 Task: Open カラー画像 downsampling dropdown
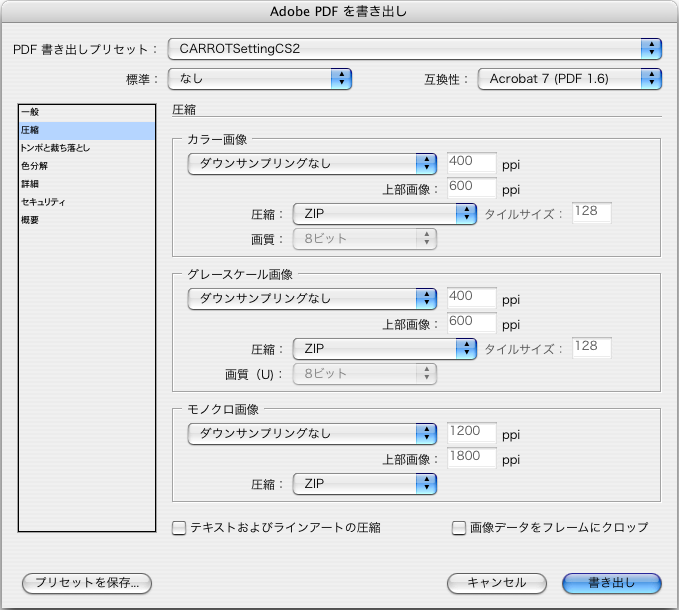coord(312,163)
